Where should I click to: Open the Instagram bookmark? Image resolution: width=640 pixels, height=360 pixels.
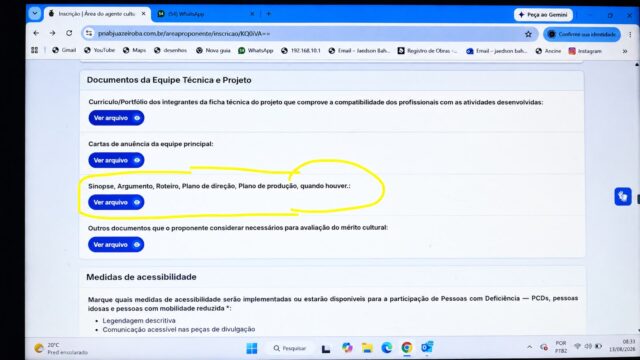click(585, 51)
